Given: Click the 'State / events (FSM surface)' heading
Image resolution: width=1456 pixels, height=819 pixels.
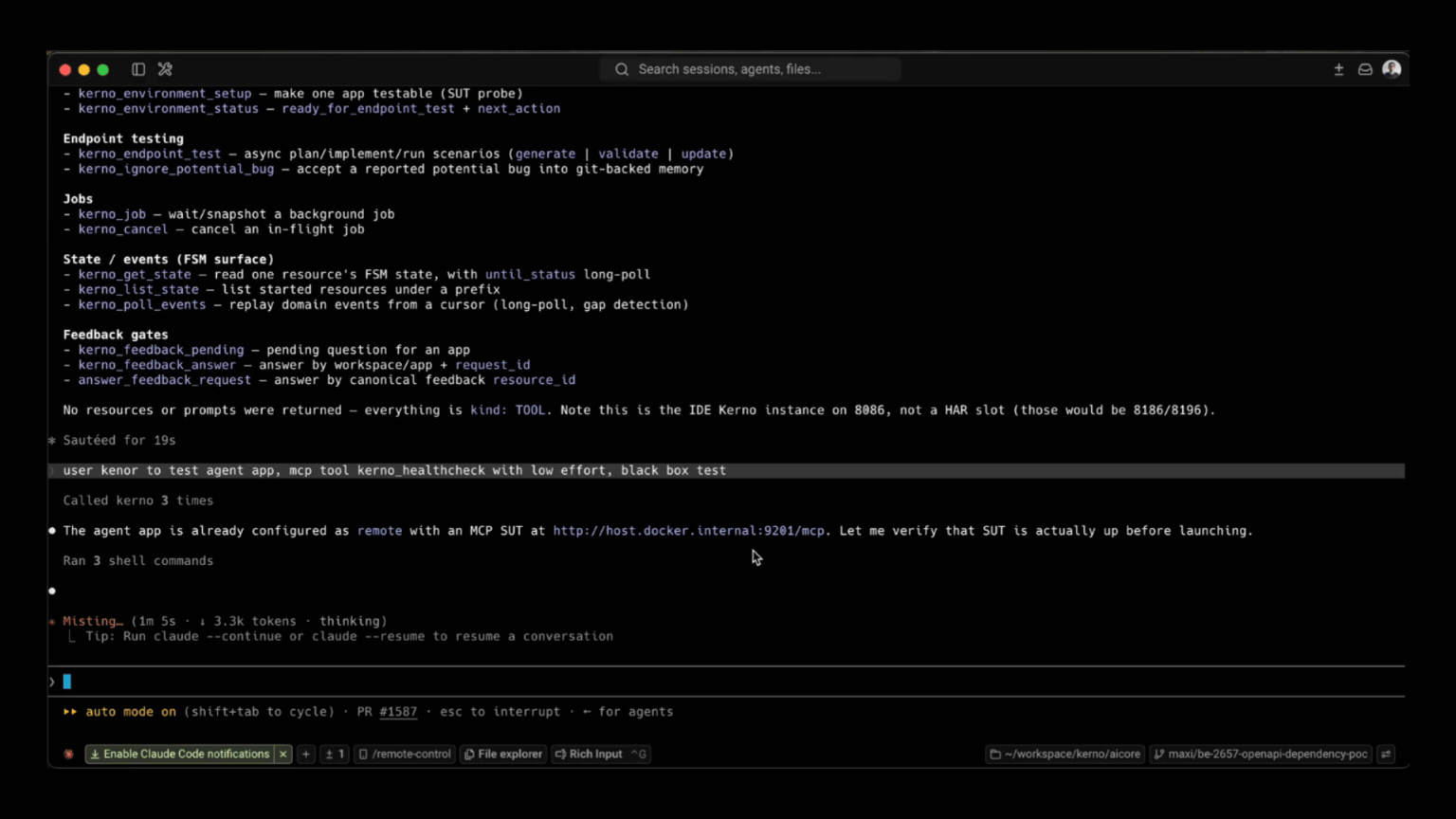Looking at the screenshot, I should 169,260.
